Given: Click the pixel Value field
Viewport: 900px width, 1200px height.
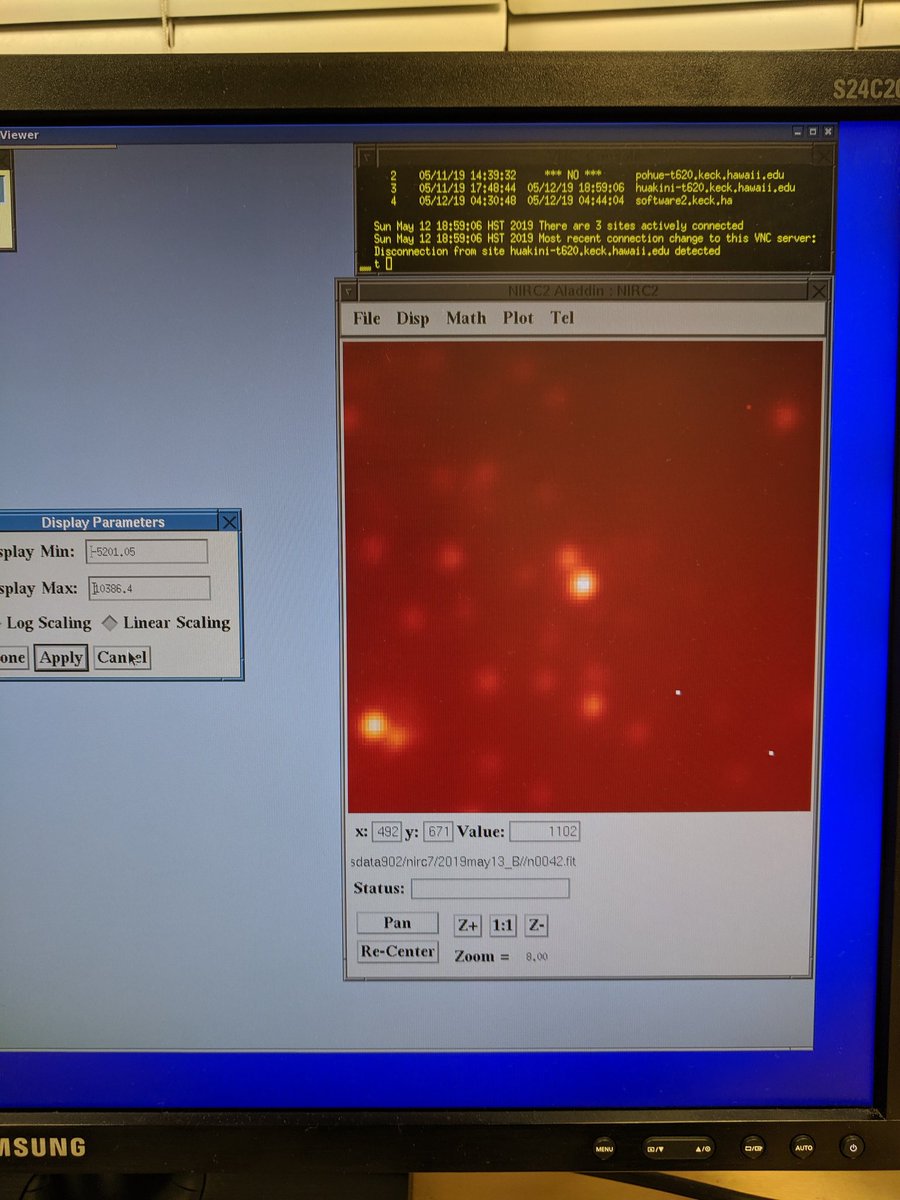Looking at the screenshot, I should click(545, 832).
